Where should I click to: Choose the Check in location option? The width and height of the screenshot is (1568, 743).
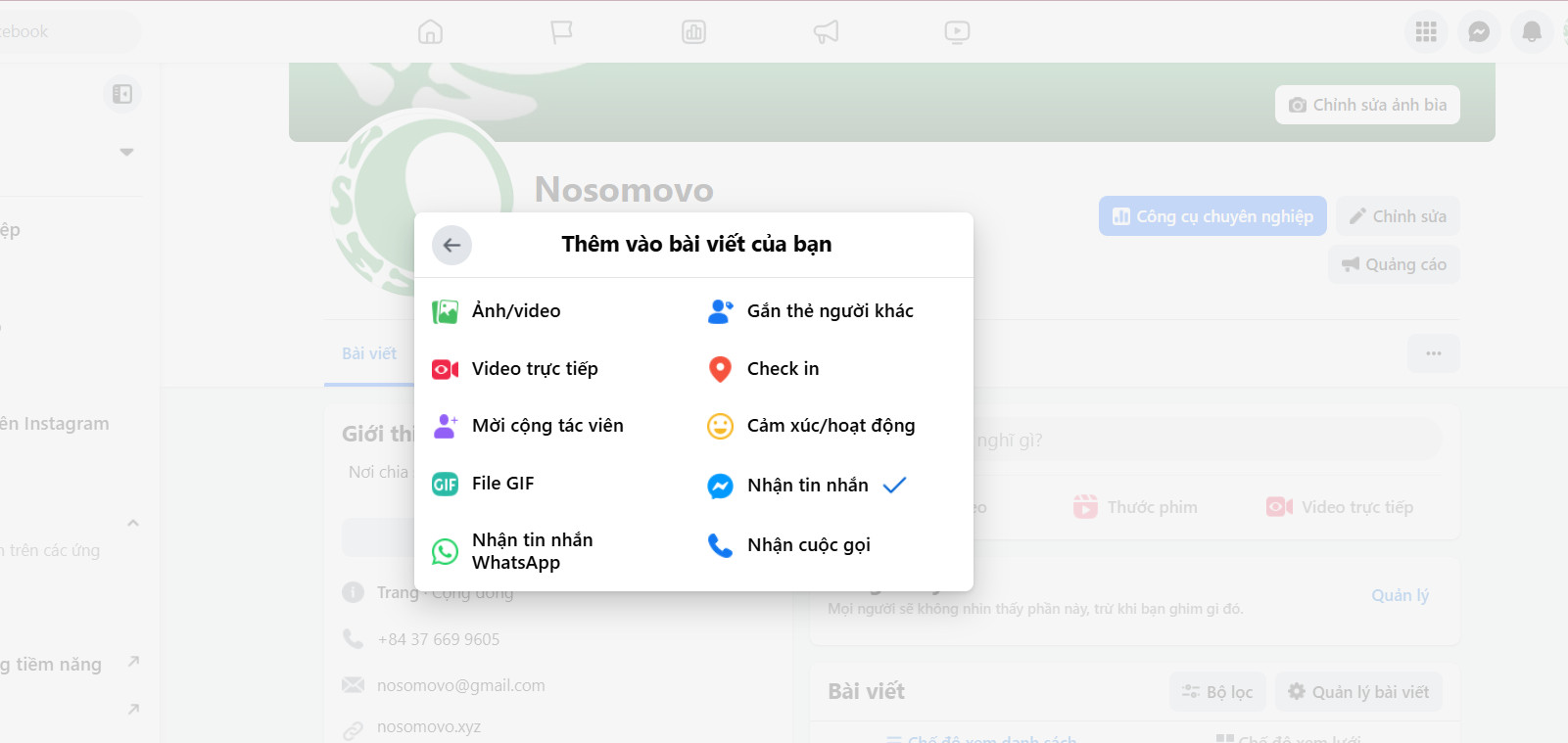tap(764, 369)
